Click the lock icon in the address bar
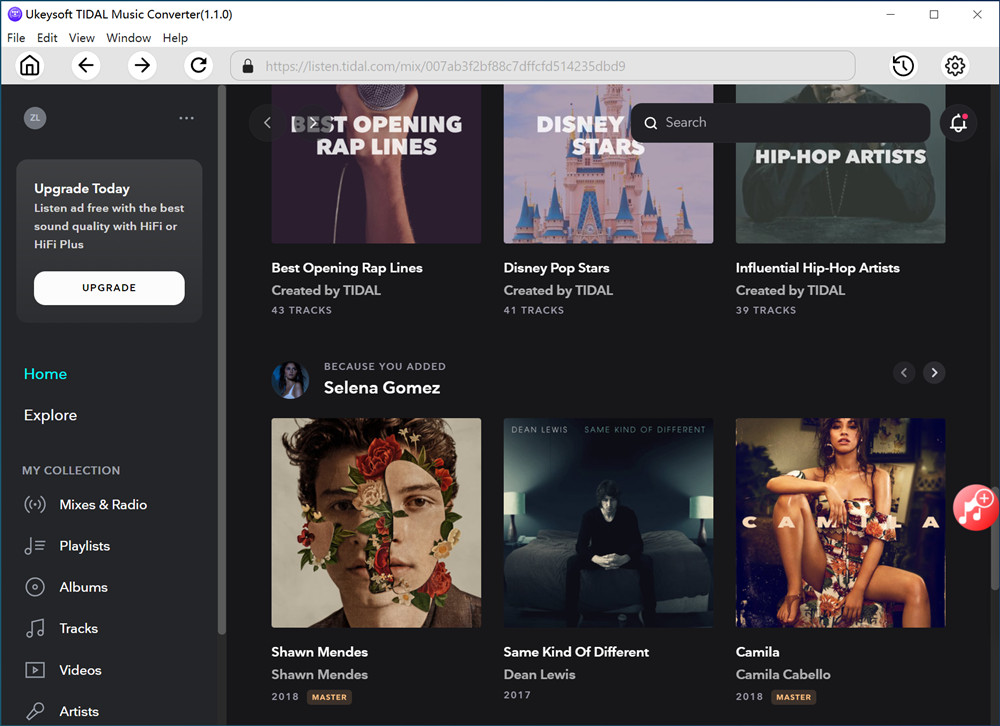1000x726 pixels. (x=248, y=66)
